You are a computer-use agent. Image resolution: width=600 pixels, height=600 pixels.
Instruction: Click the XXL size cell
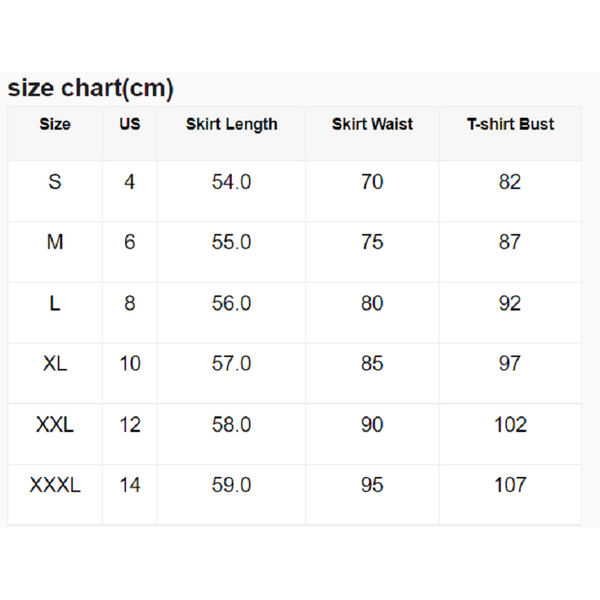tap(55, 425)
